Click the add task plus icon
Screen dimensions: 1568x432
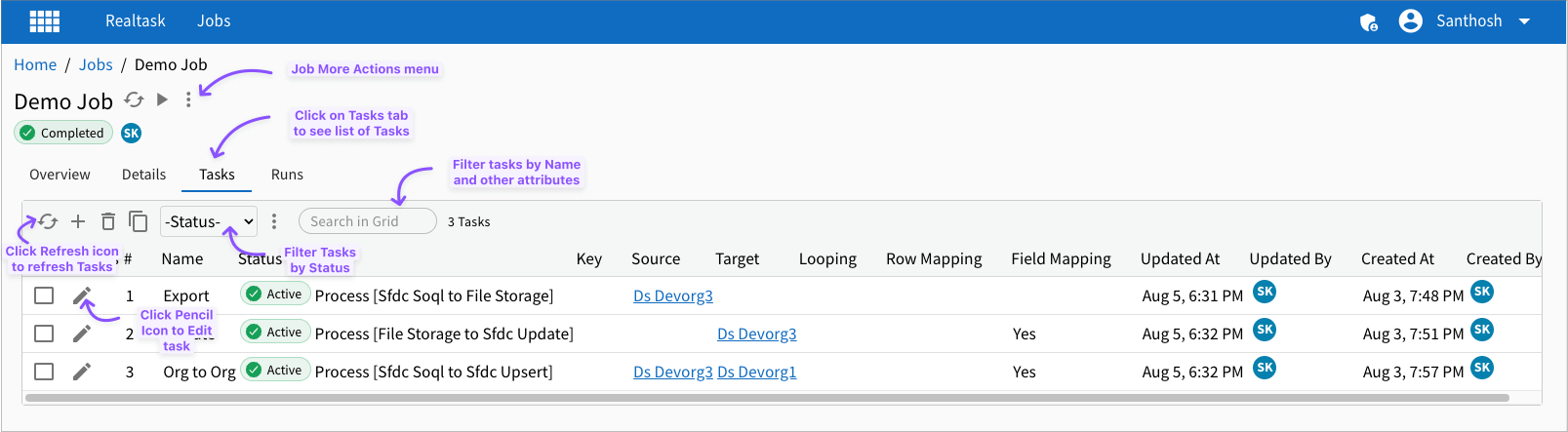pos(78,221)
